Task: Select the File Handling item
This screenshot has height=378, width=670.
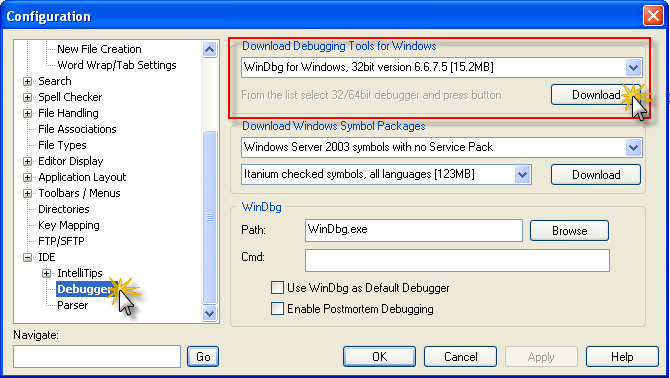Action: click(68, 113)
